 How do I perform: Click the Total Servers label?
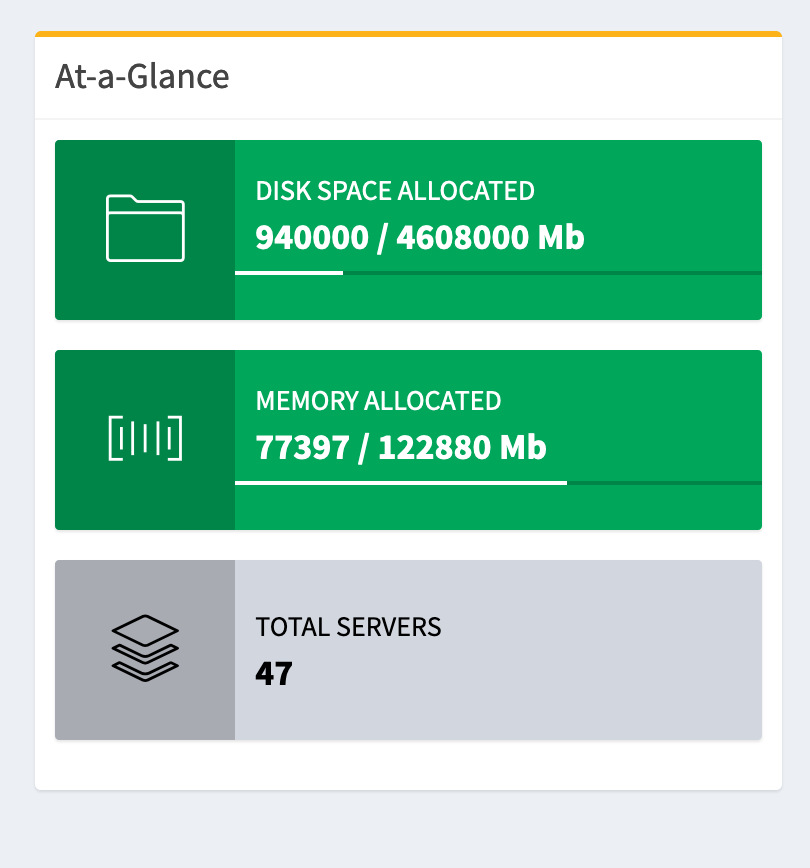click(348, 627)
